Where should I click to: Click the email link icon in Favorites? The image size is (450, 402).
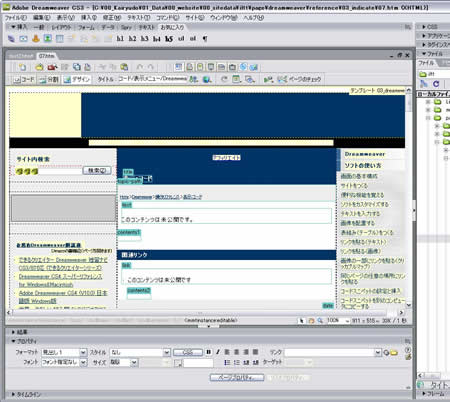click(23, 39)
